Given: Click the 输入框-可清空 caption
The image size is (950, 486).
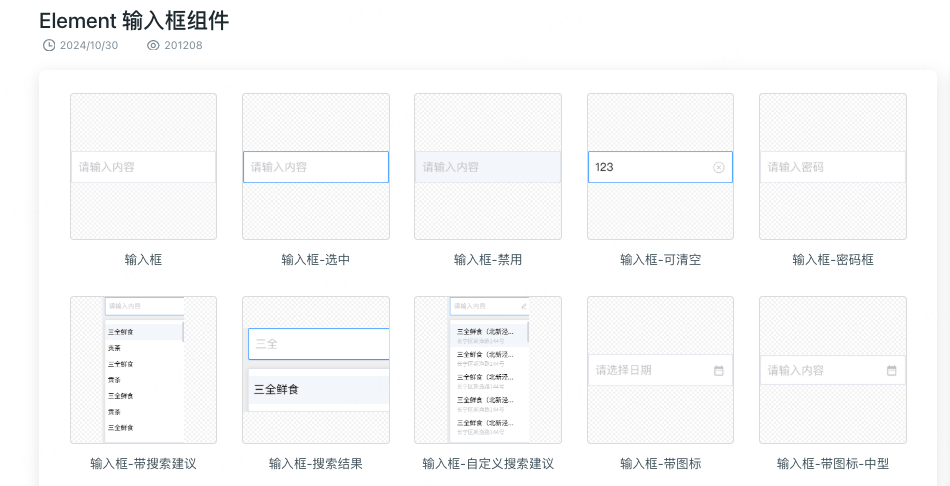Looking at the screenshot, I should coord(660,260).
